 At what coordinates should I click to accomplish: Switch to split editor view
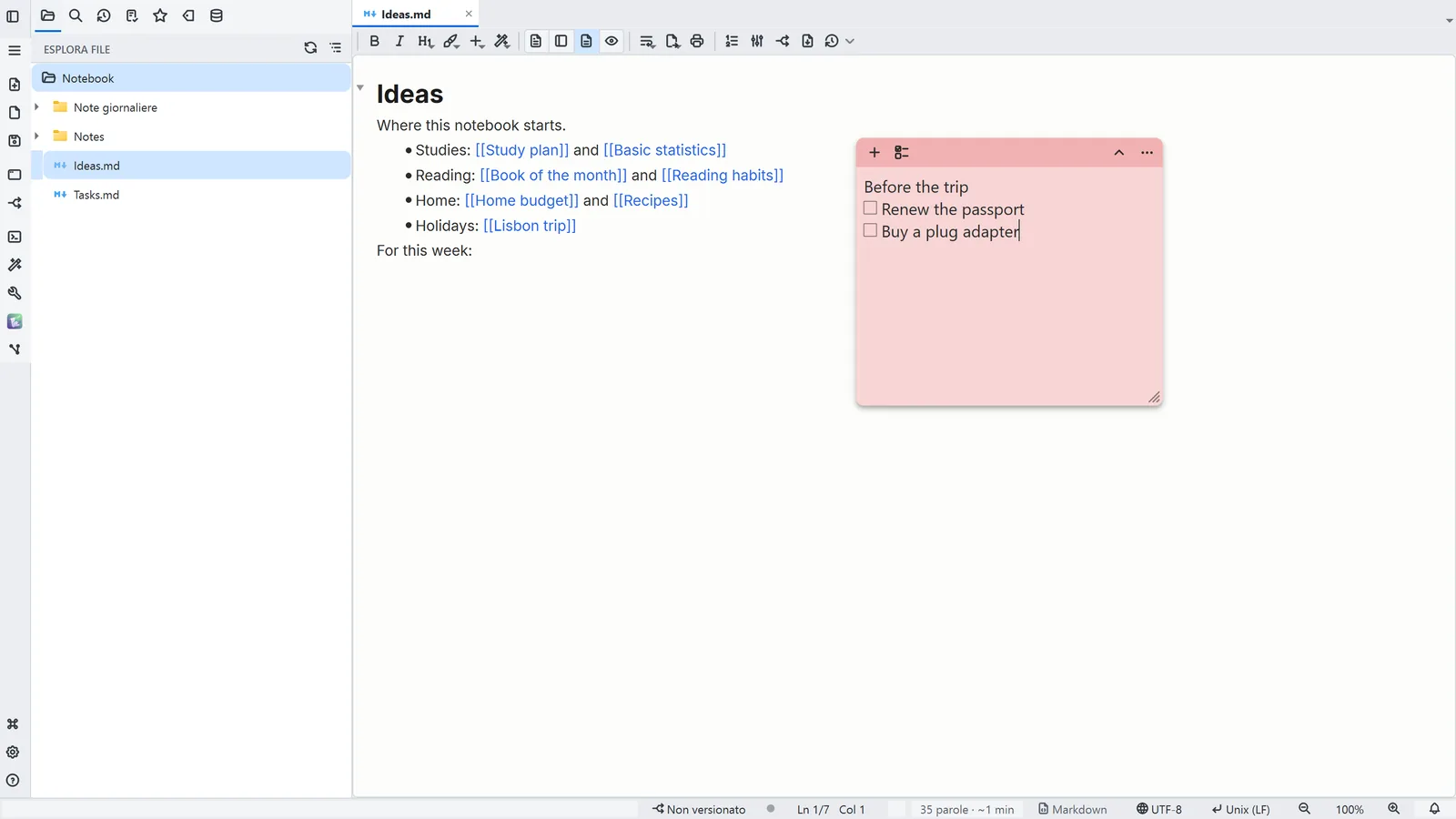pyautogui.click(x=561, y=41)
